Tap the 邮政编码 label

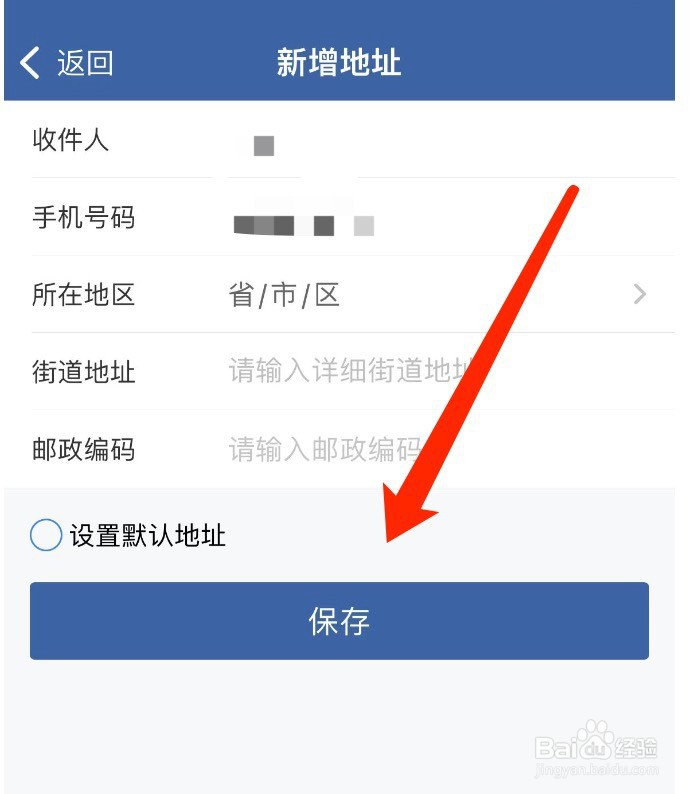click(84, 449)
